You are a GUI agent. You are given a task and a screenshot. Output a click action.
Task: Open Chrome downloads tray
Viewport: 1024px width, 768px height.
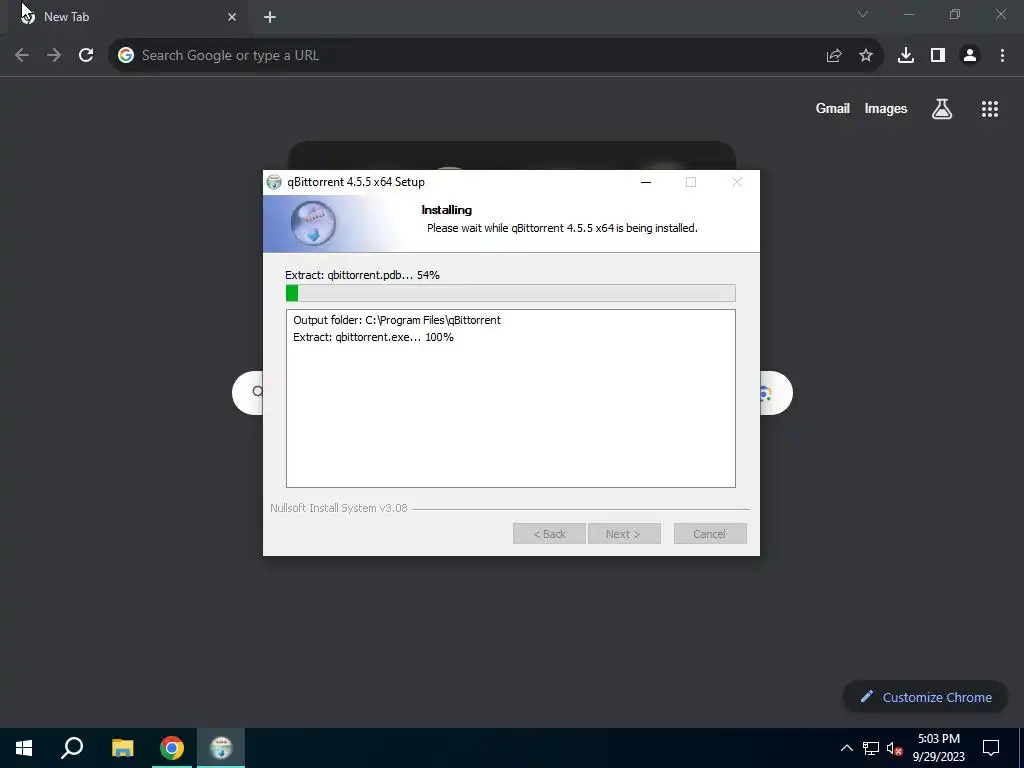(906, 56)
